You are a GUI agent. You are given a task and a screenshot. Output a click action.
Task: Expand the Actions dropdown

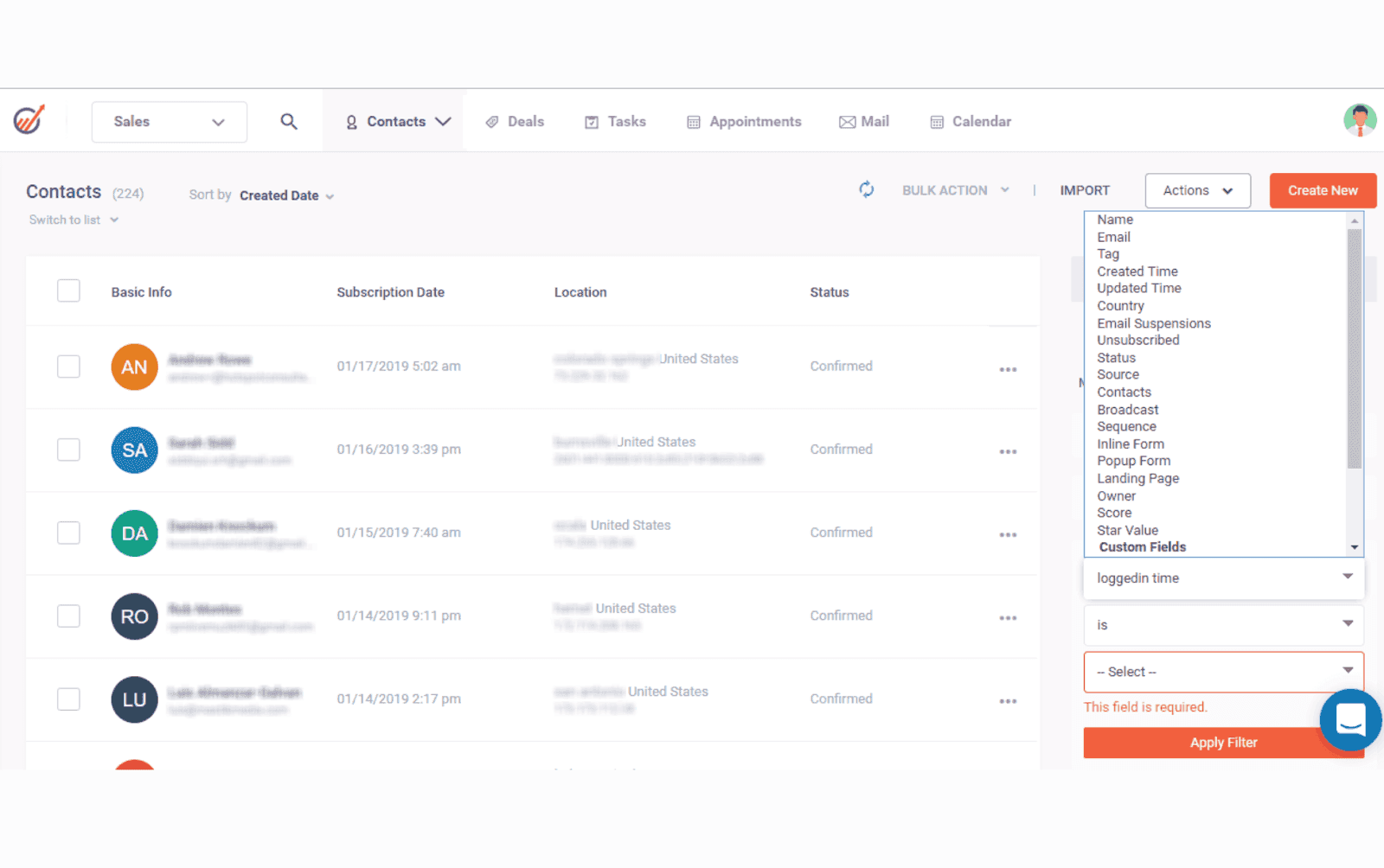click(x=1197, y=190)
